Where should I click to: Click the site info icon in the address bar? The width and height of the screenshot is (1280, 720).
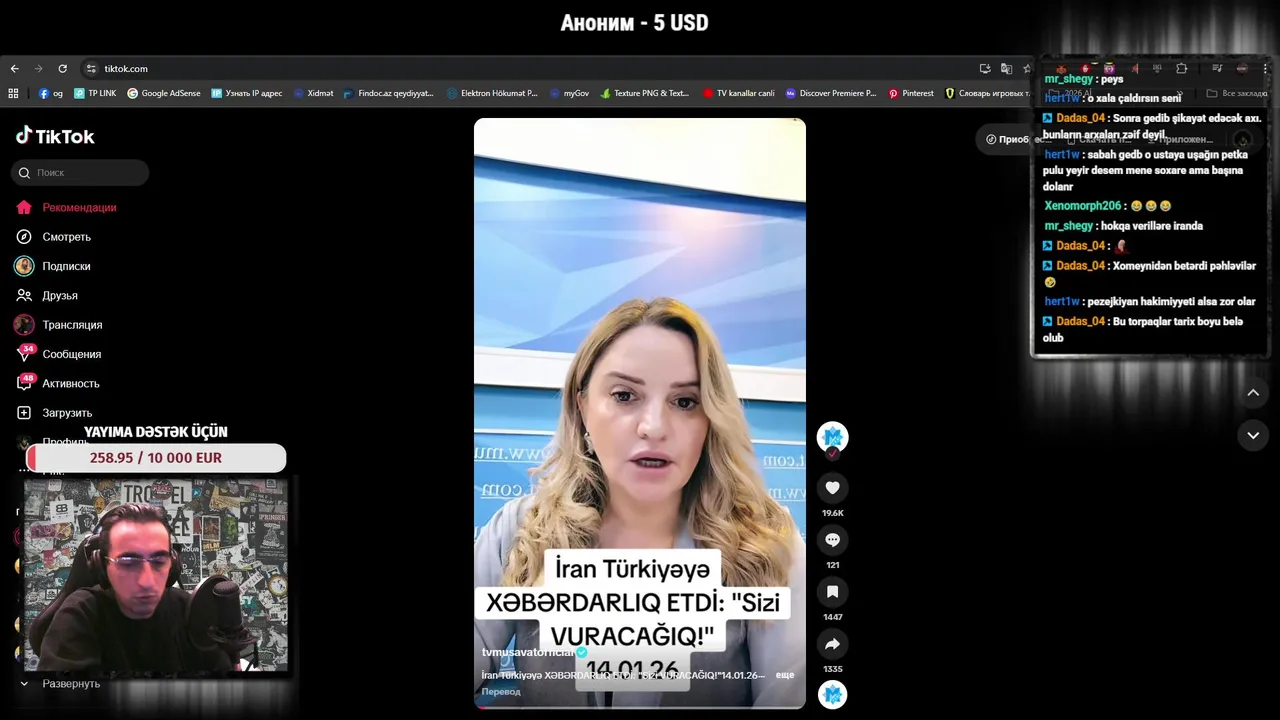[x=91, y=69]
